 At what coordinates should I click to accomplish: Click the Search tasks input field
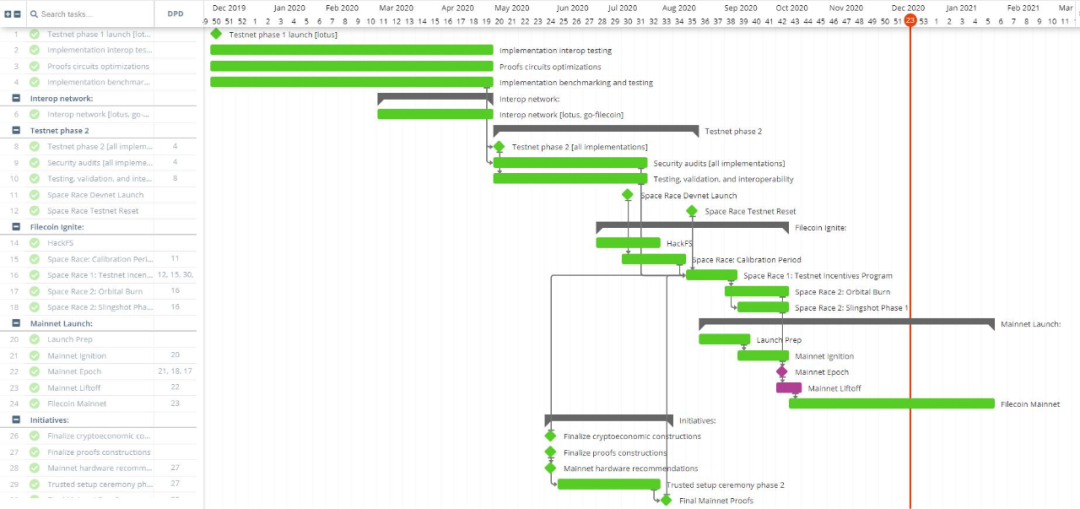(x=90, y=14)
